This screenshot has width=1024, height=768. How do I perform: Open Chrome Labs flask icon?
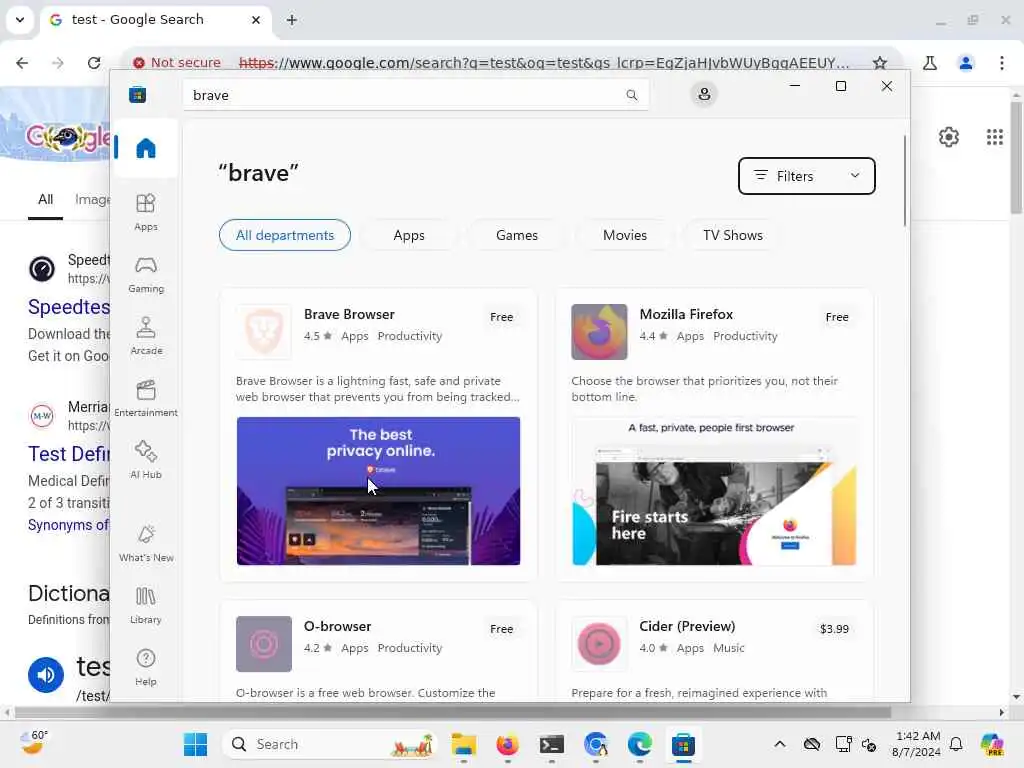930,63
